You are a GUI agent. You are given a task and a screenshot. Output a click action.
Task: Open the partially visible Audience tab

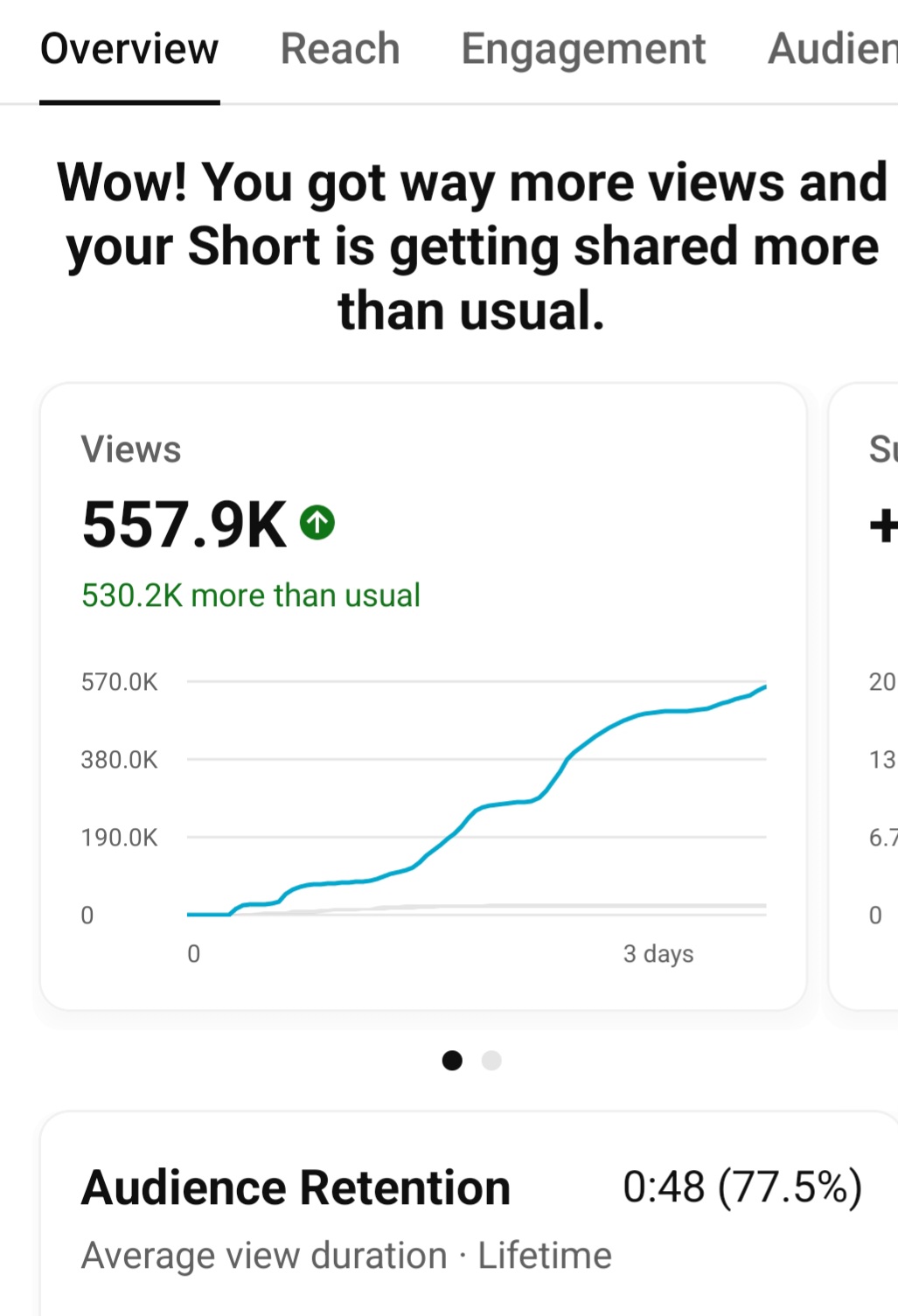(832, 49)
